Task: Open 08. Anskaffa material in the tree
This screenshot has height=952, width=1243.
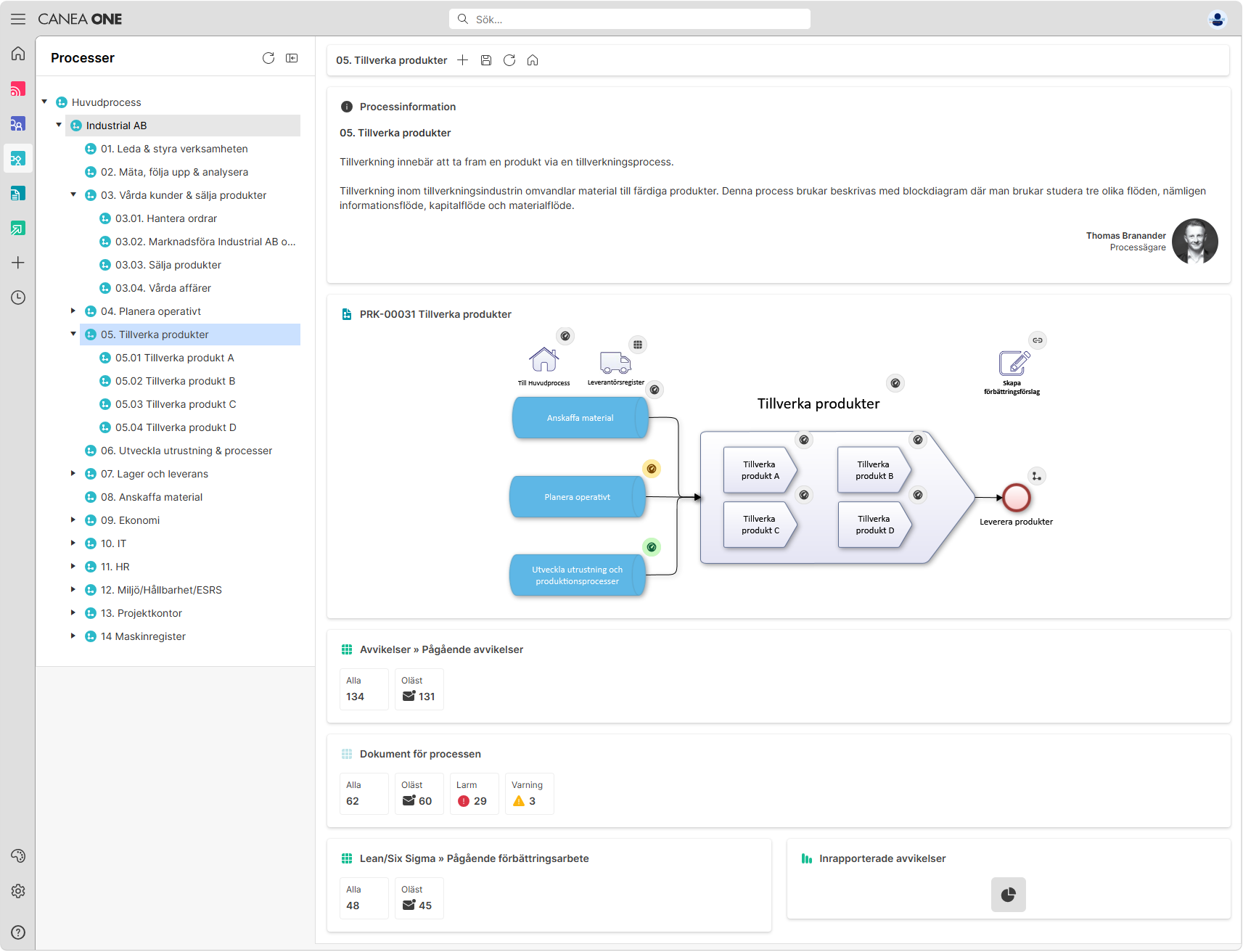Action: point(152,497)
